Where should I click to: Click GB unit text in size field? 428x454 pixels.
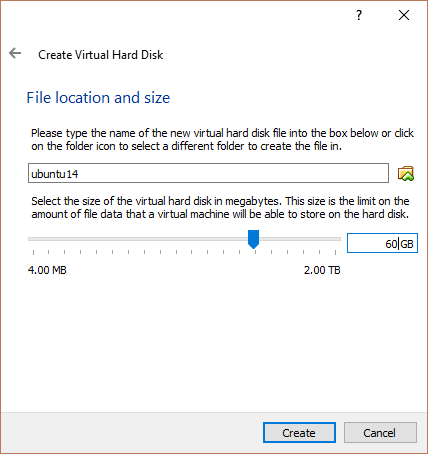pos(407,244)
